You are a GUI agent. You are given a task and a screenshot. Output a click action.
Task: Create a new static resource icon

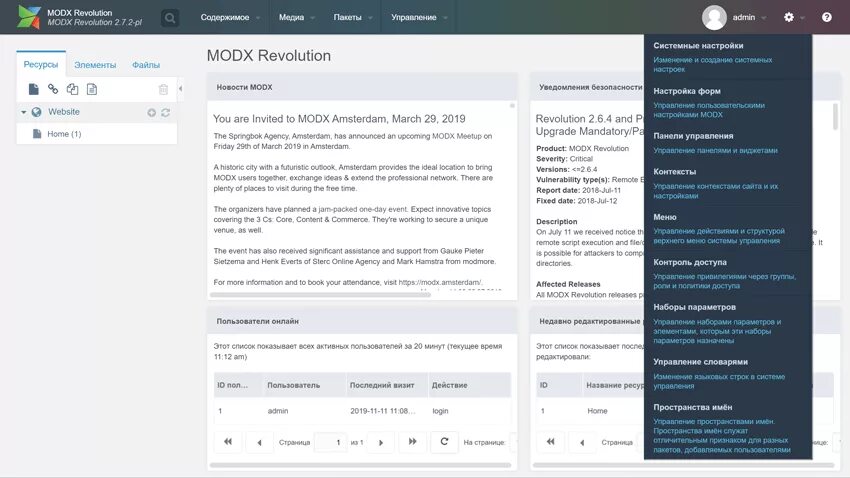tap(92, 89)
